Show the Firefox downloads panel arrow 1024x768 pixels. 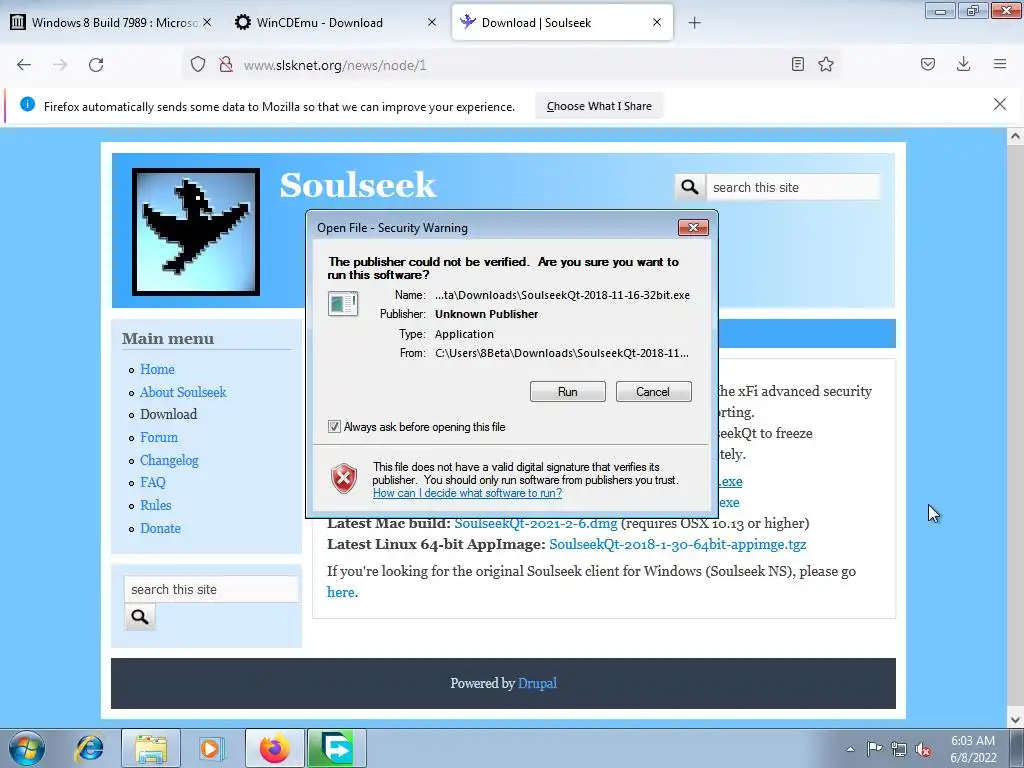point(963,64)
